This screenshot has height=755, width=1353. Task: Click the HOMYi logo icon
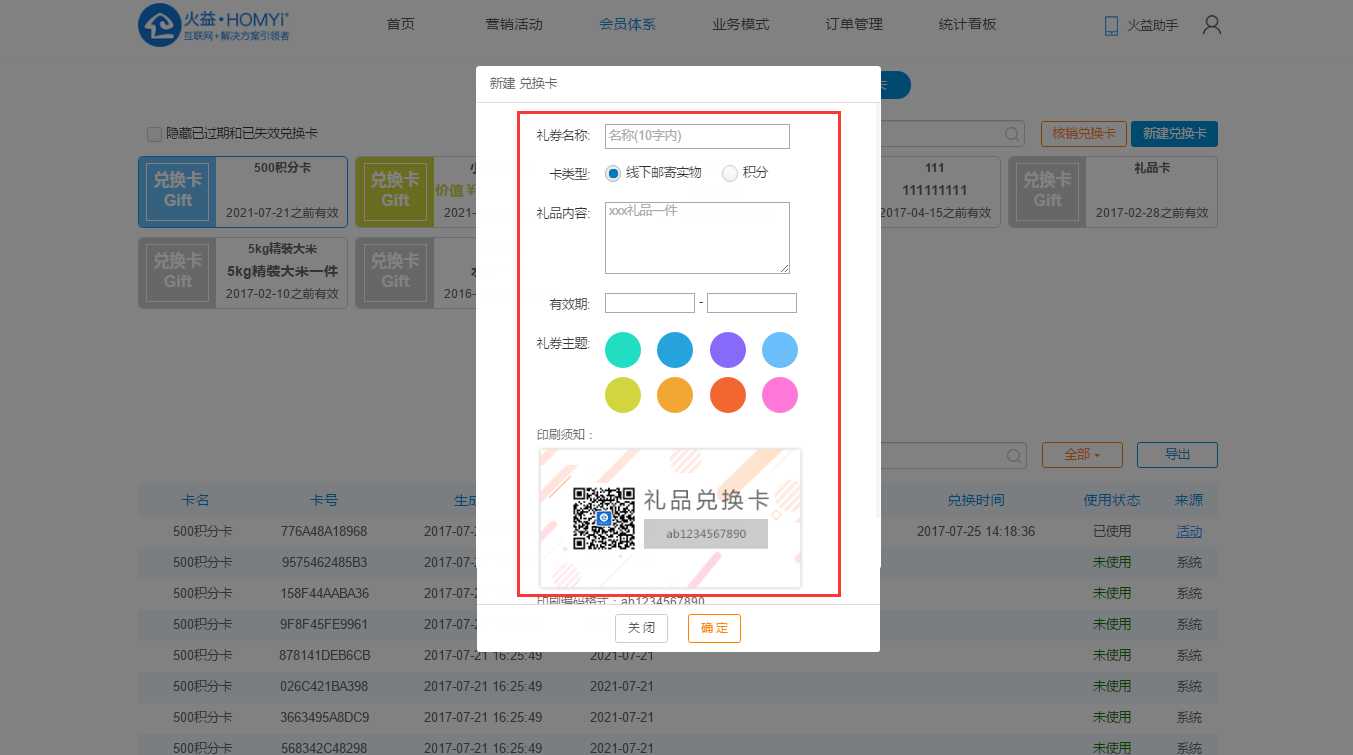pyautogui.click(x=158, y=25)
